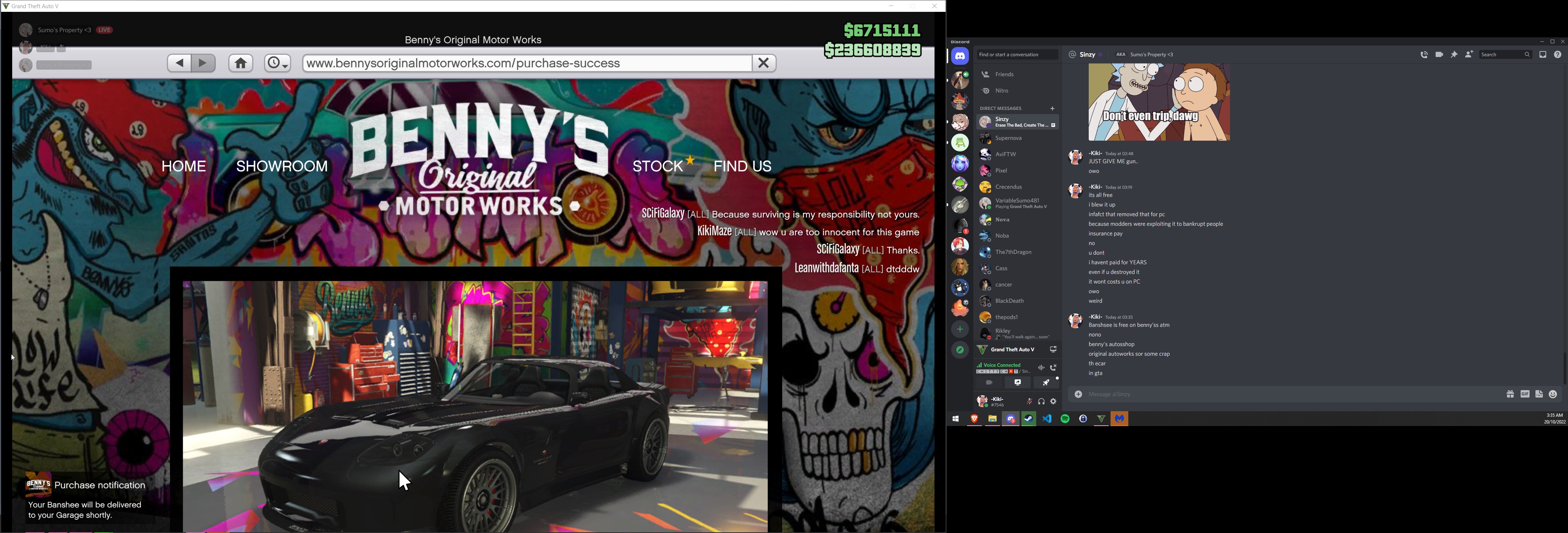Go forward in the Benny's in-game browser

pos(203,63)
